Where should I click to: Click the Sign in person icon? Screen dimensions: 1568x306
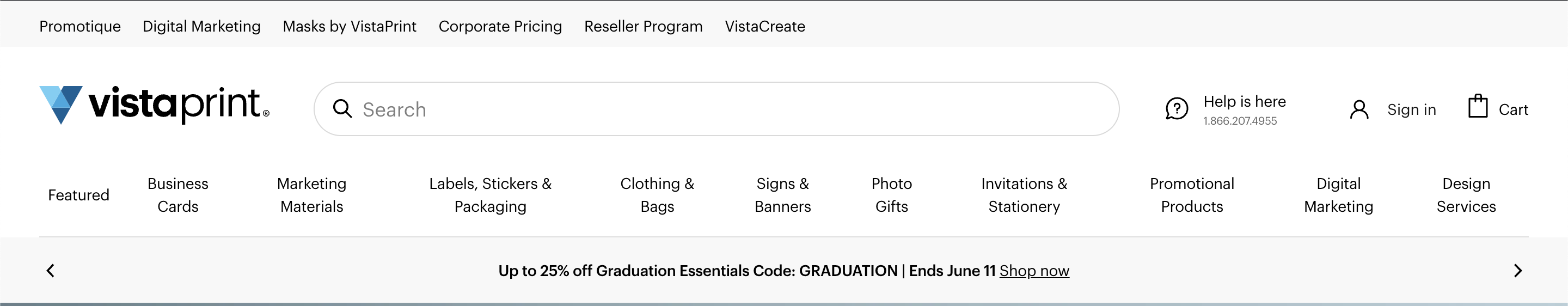pos(1358,109)
